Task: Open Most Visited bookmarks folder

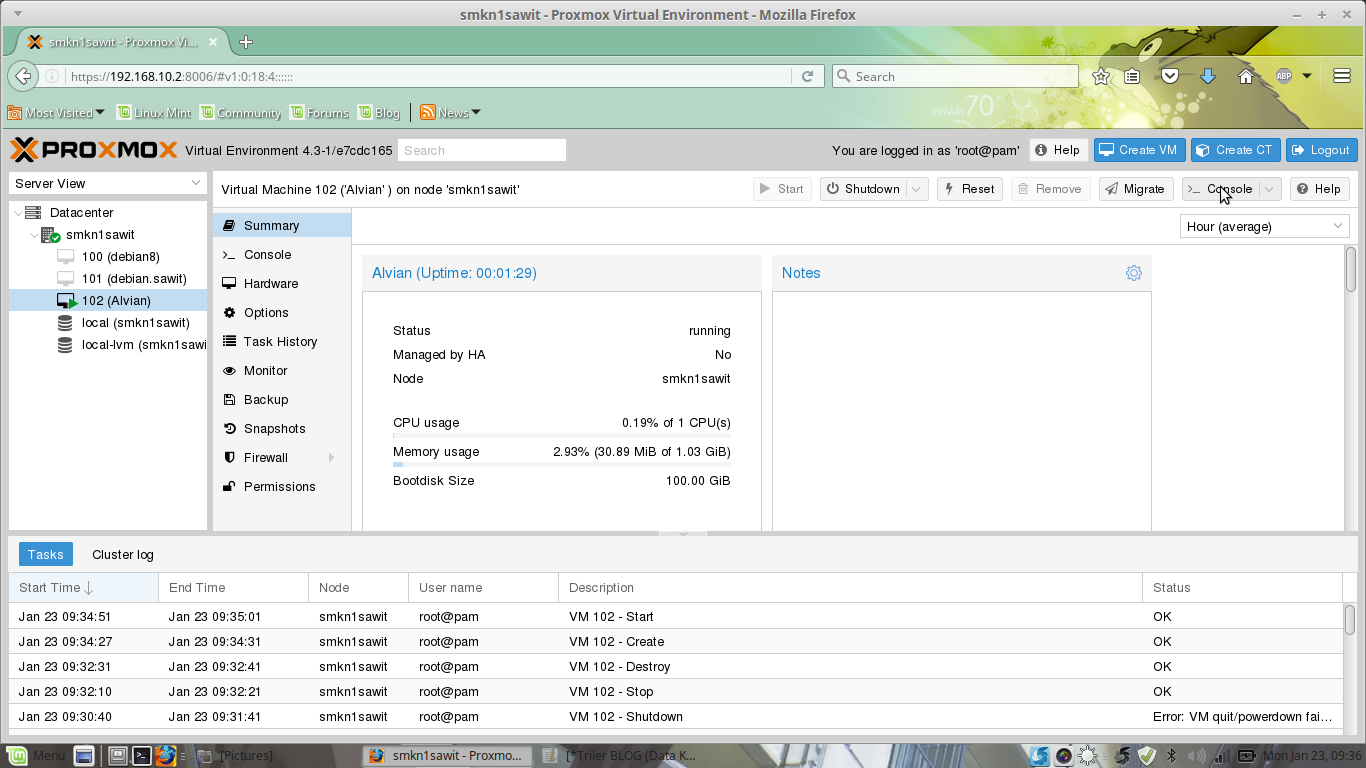Action: pos(56,113)
